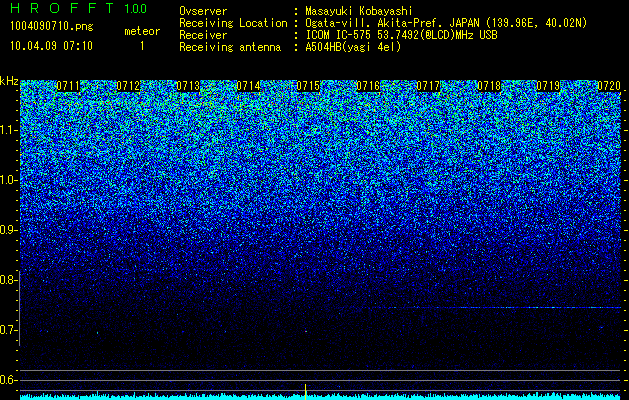Click the 0.8 kHz axis label
The image size is (629, 400).
(x=8, y=280)
